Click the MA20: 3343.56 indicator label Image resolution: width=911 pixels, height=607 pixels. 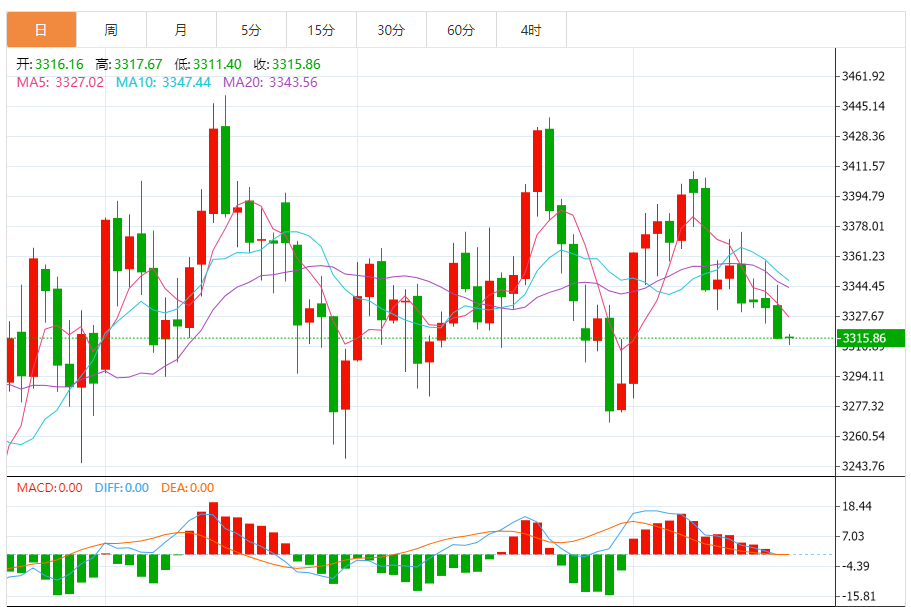(x=270, y=82)
